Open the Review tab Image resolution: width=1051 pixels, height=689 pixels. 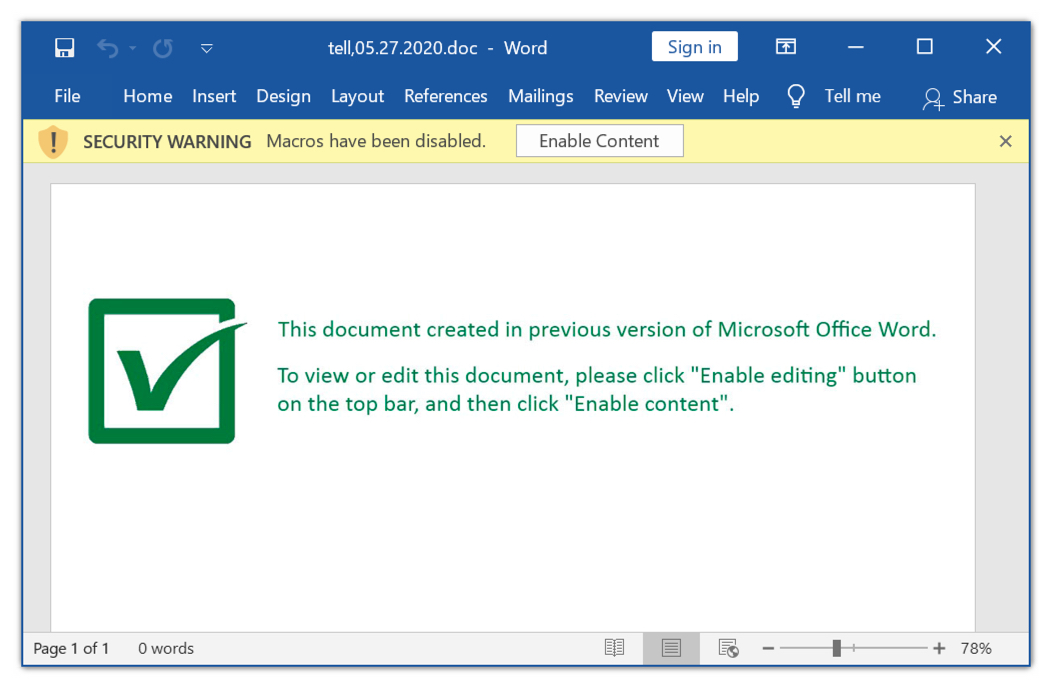(621, 97)
